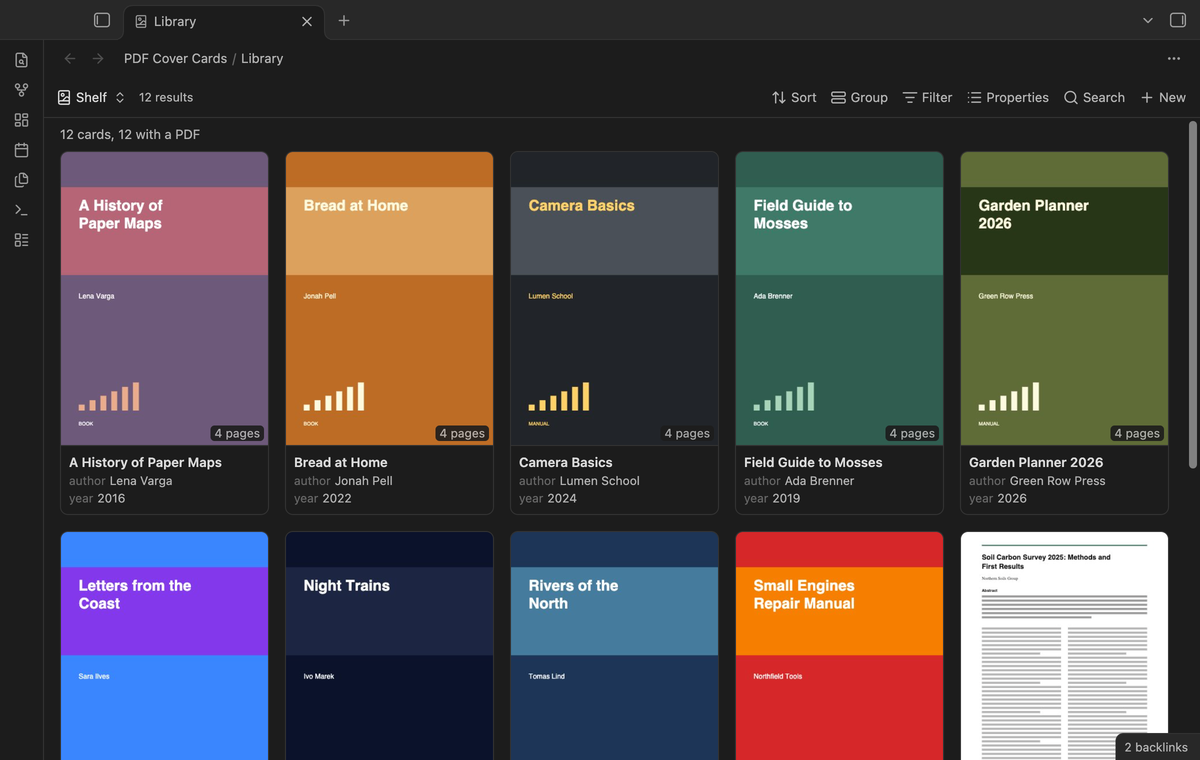The height and width of the screenshot is (760, 1200).
Task: Toggle the left sidebar panel icon
Action: coord(102,20)
